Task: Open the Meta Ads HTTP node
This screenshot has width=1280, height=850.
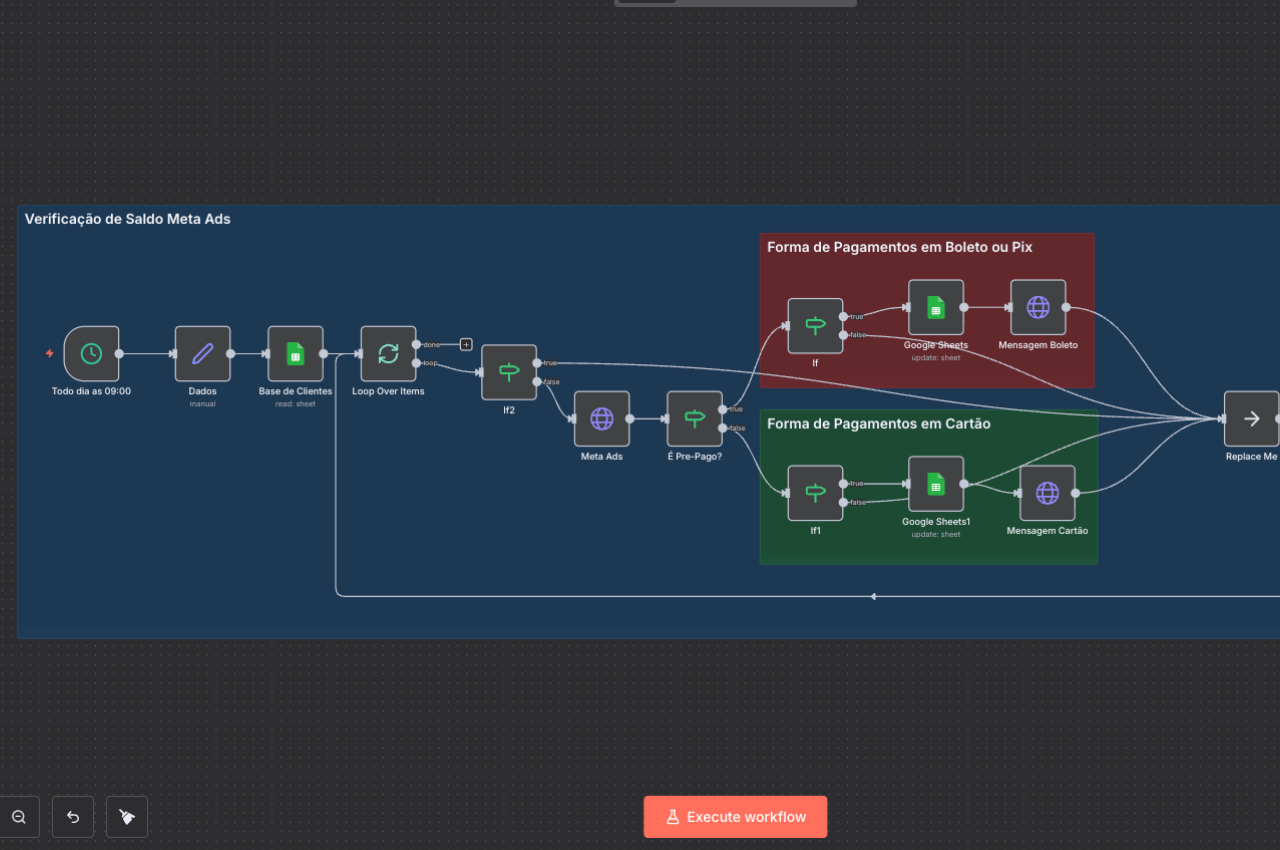Action: [602, 418]
